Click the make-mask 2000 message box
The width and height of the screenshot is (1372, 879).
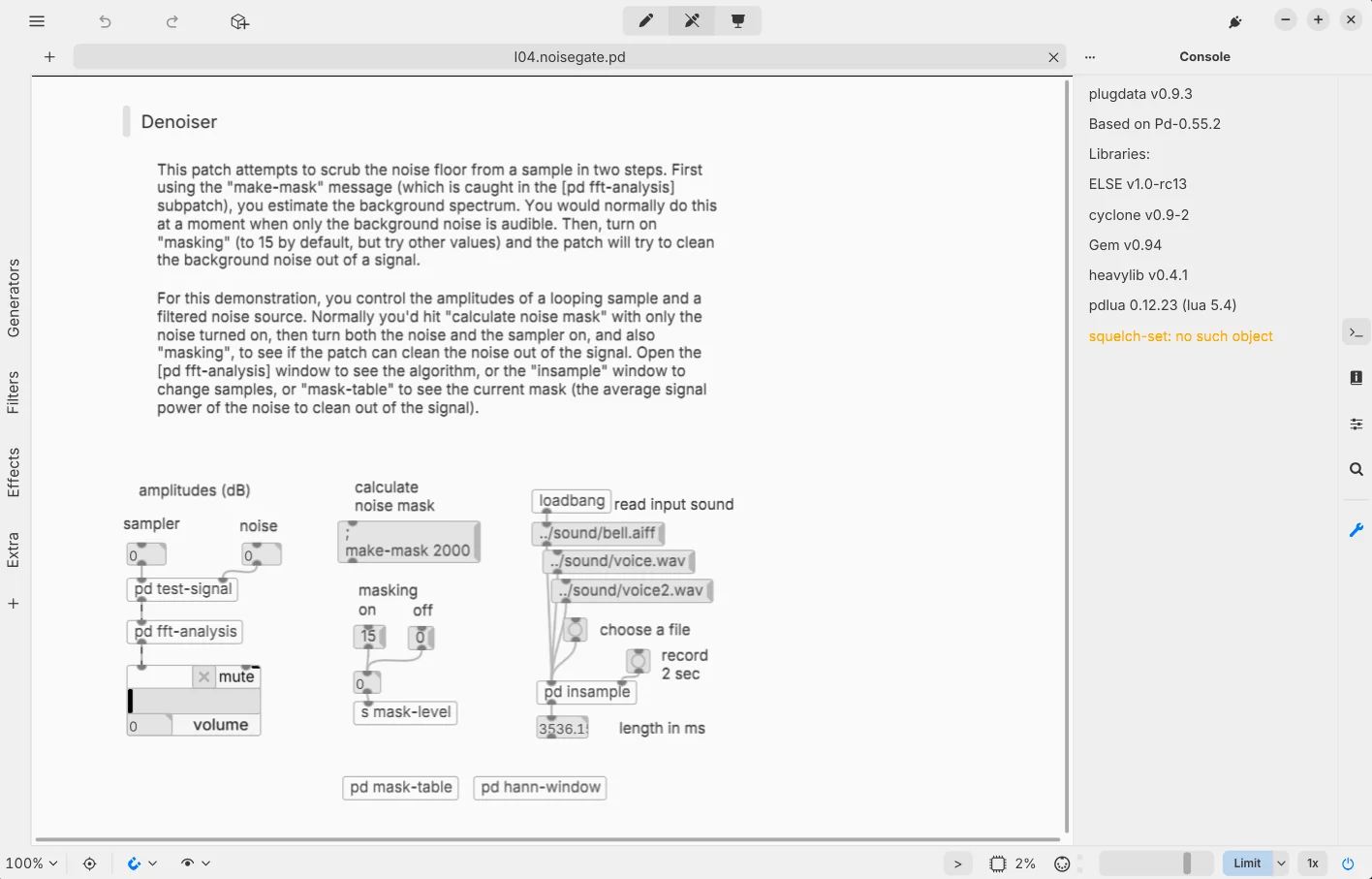click(408, 542)
